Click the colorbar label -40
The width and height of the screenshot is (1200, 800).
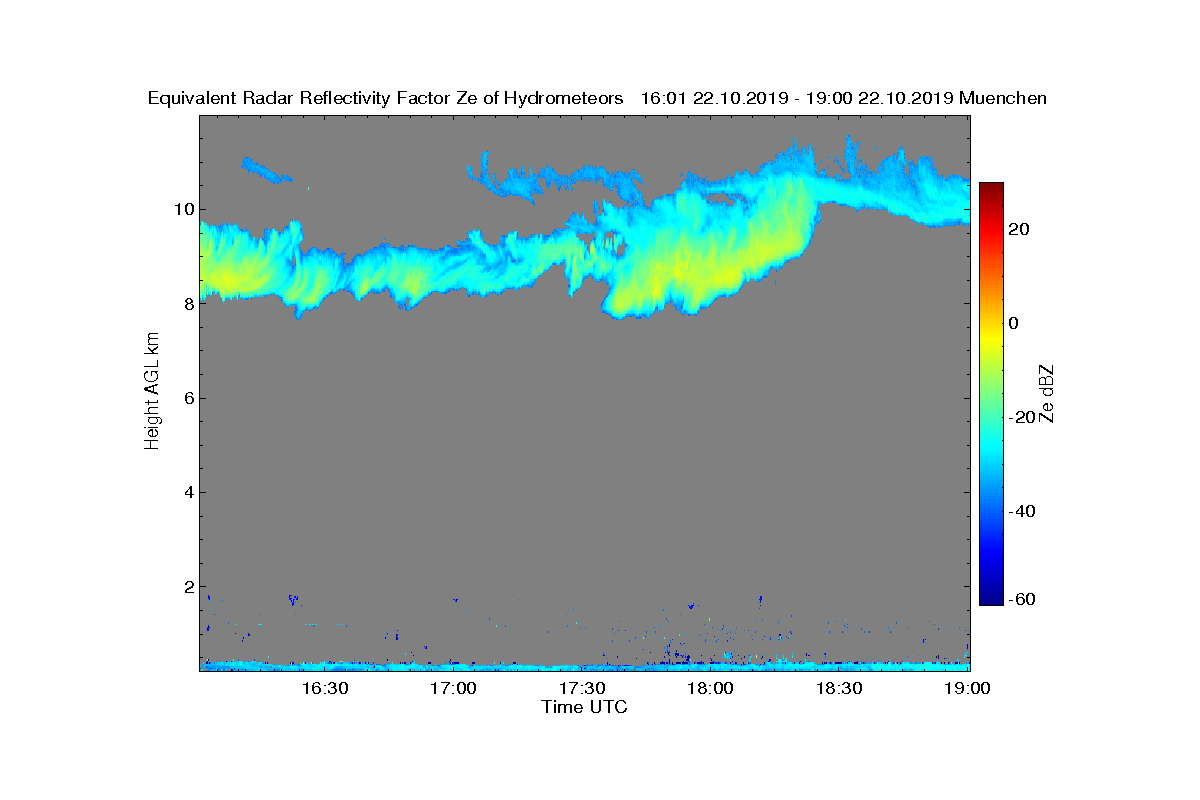click(1022, 511)
